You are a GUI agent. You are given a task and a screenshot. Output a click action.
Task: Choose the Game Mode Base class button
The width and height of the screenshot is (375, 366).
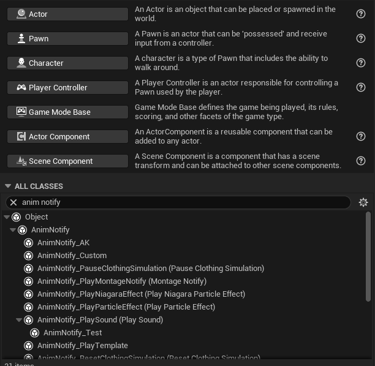click(x=68, y=112)
